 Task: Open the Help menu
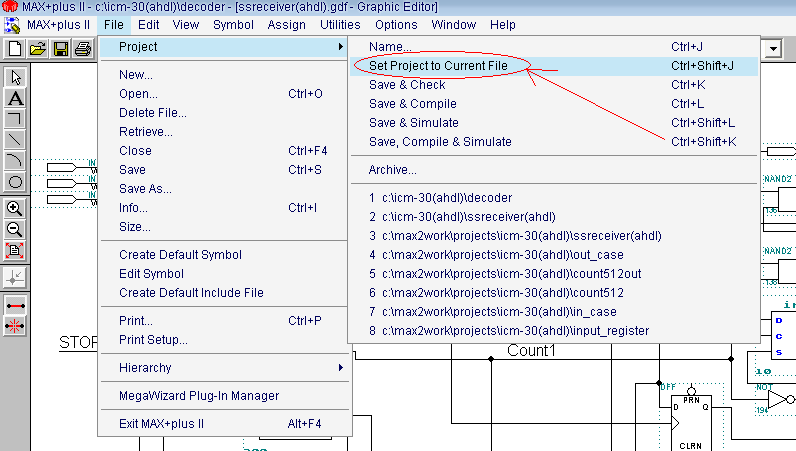point(503,25)
